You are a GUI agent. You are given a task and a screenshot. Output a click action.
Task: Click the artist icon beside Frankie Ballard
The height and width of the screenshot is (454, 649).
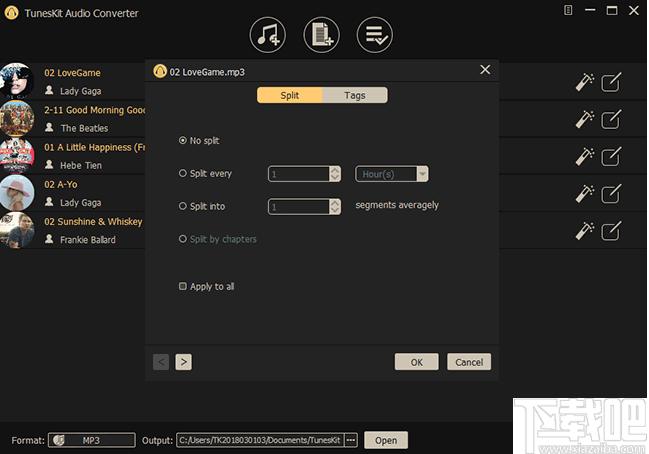(x=49, y=239)
